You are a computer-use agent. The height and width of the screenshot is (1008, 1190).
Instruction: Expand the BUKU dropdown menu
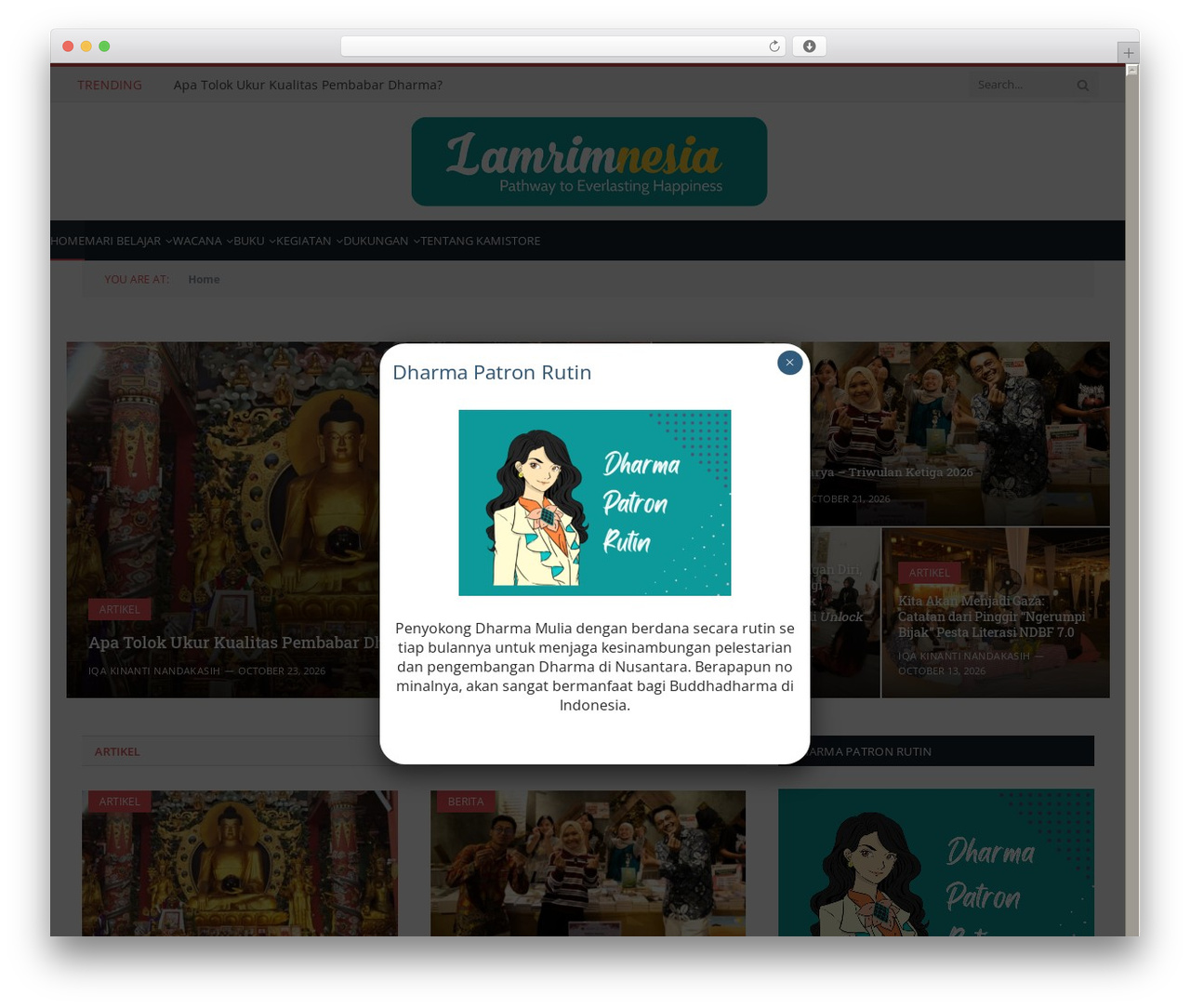pos(255,241)
